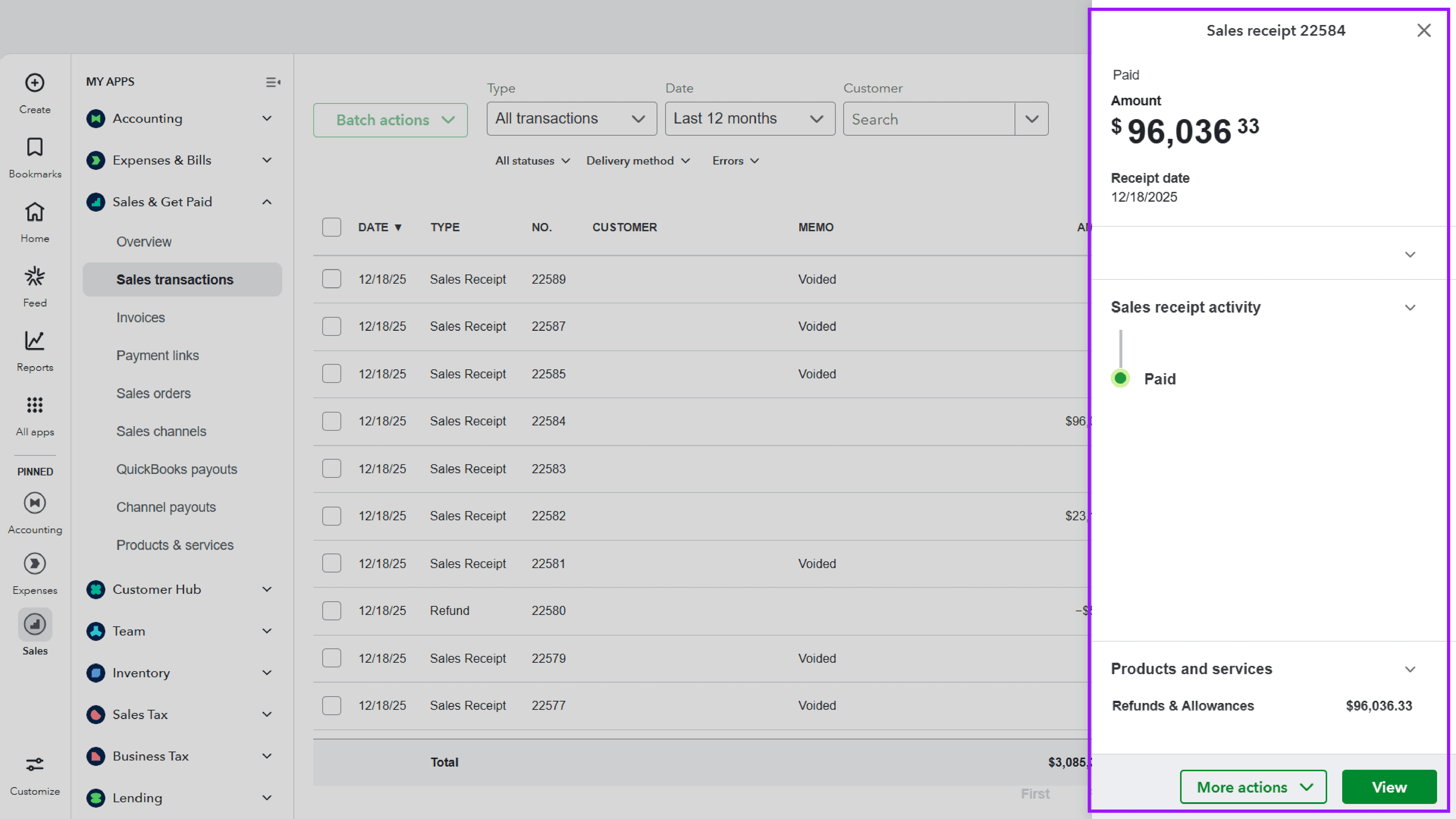The height and width of the screenshot is (819, 1456).
Task: Click the Customer search field
Action: 929,119
